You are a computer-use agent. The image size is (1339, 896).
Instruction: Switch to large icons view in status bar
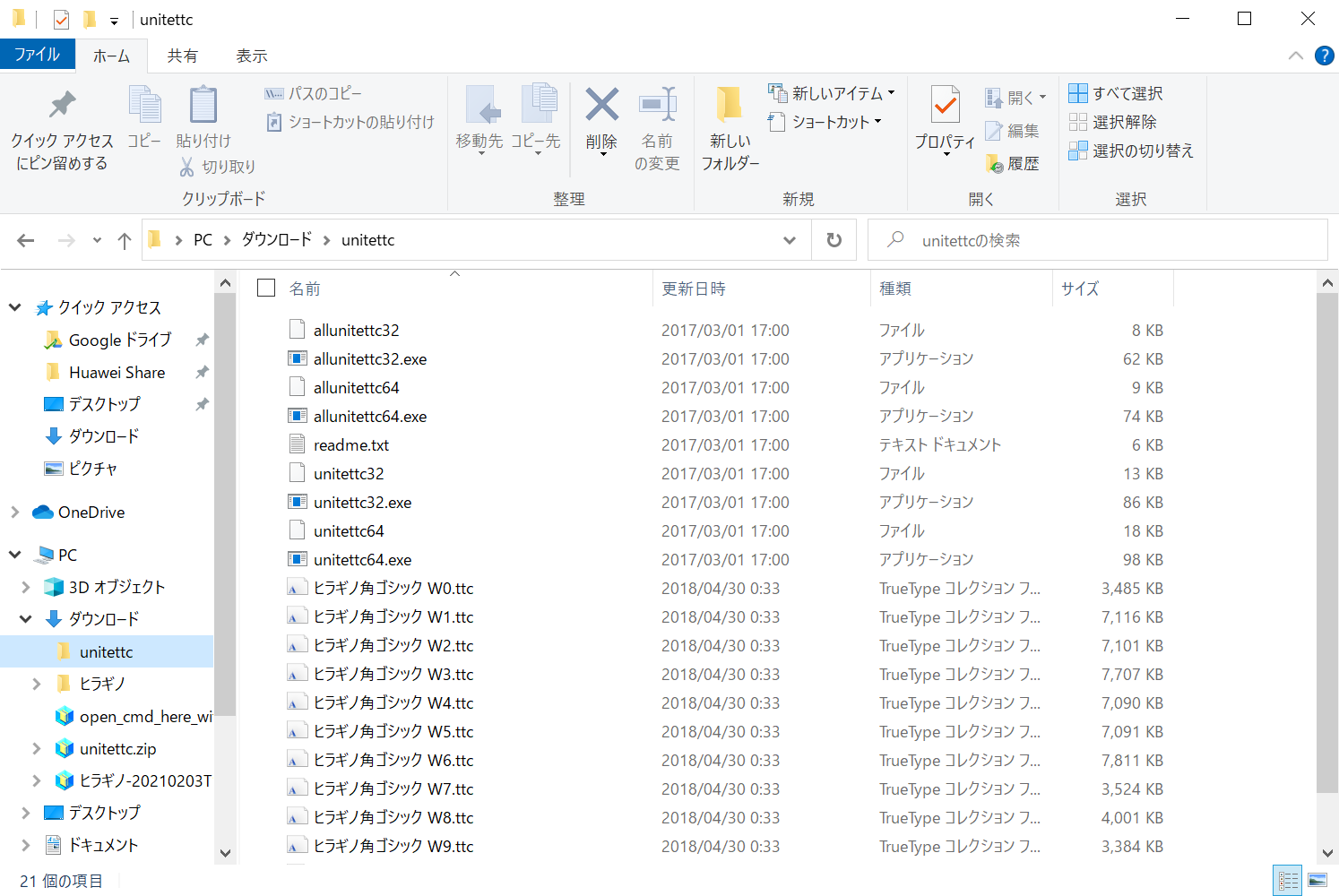(1317, 881)
